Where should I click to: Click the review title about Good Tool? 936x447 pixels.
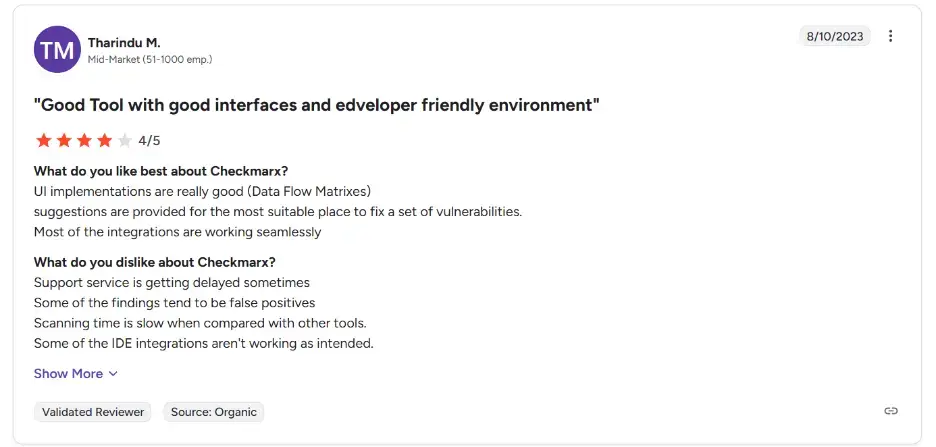[316, 104]
